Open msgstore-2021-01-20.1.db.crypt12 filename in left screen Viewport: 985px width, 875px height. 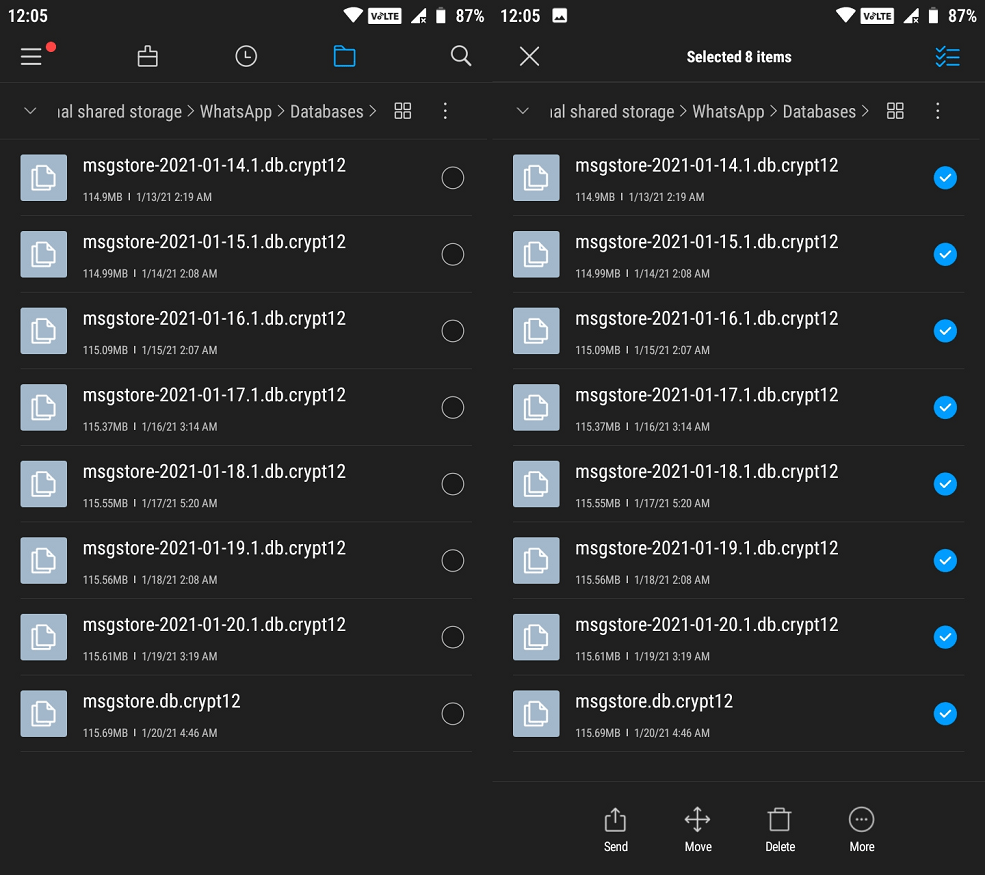click(214, 624)
